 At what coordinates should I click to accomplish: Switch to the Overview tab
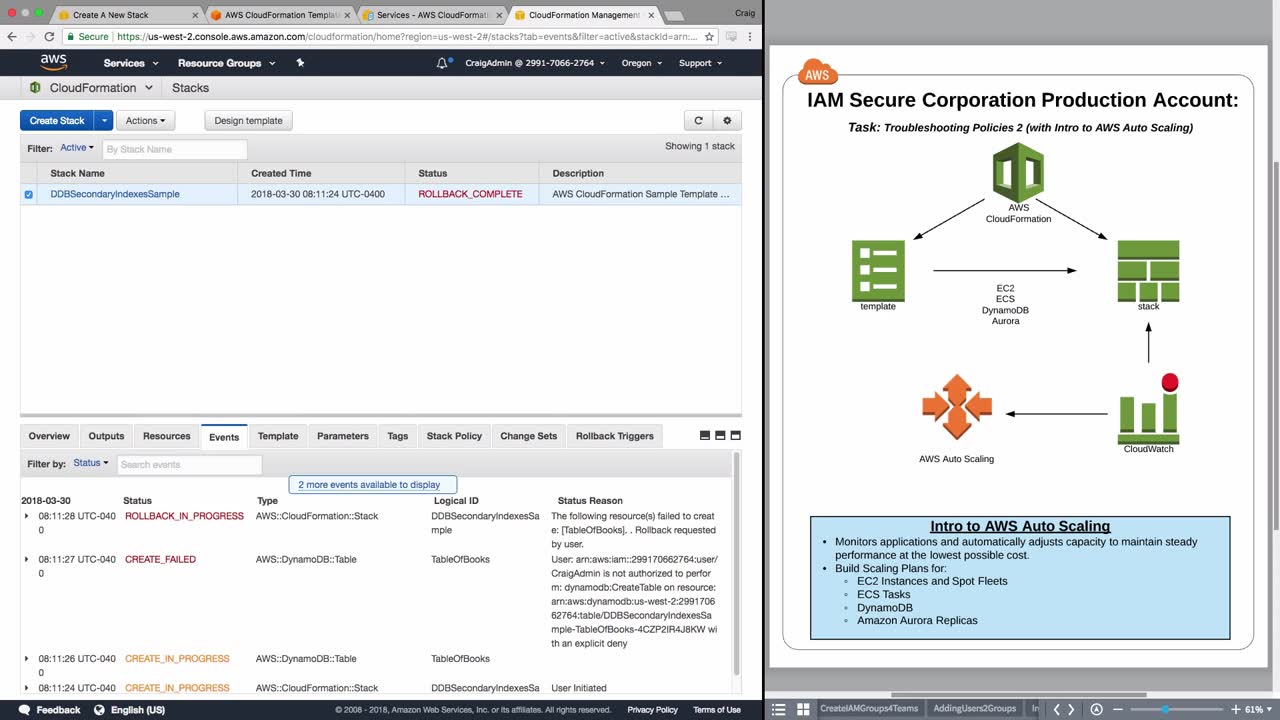pyautogui.click(x=49, y=436)
